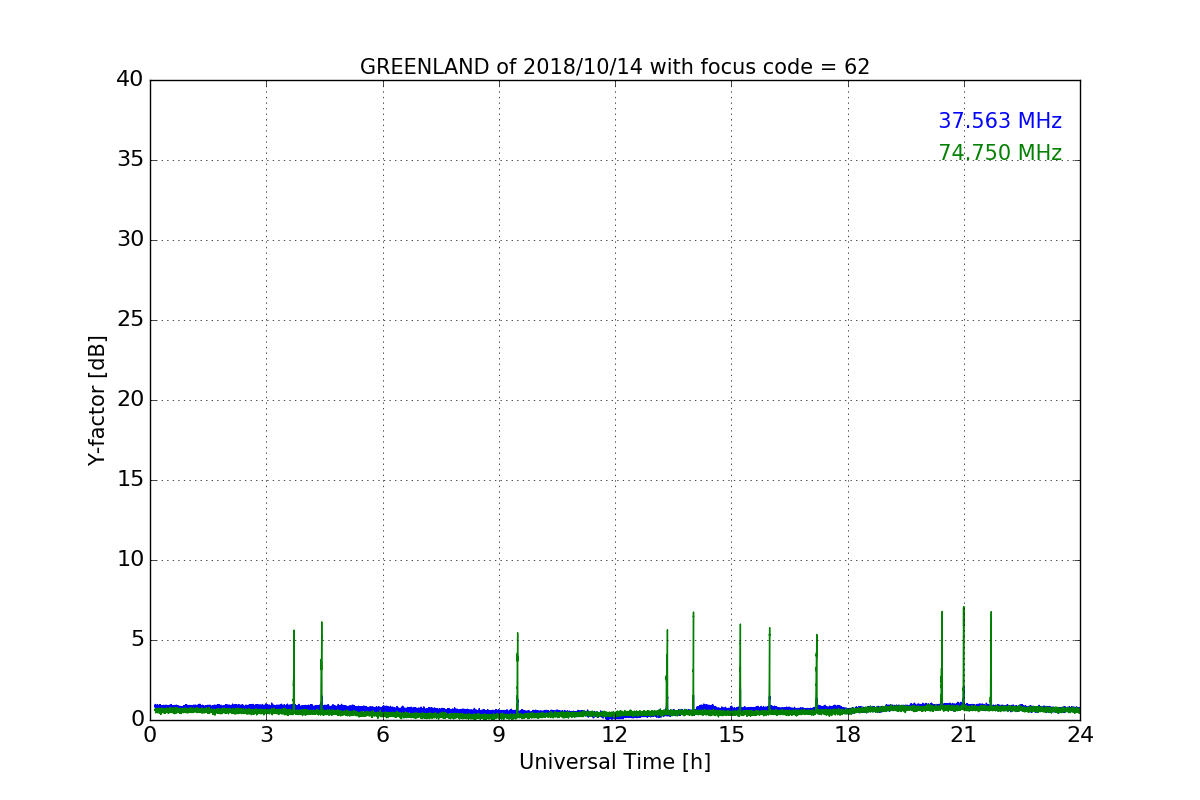Click the x-axis tick label 18
Image resolution: width=1200 pixels, height=800 pixels.
click(848, 735)
